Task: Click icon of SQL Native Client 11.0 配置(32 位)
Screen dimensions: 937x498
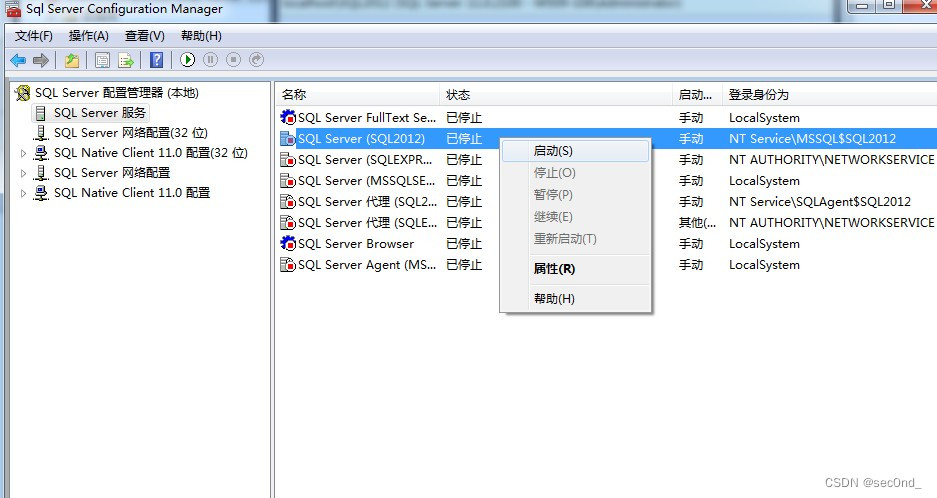Action: (41, 153)
